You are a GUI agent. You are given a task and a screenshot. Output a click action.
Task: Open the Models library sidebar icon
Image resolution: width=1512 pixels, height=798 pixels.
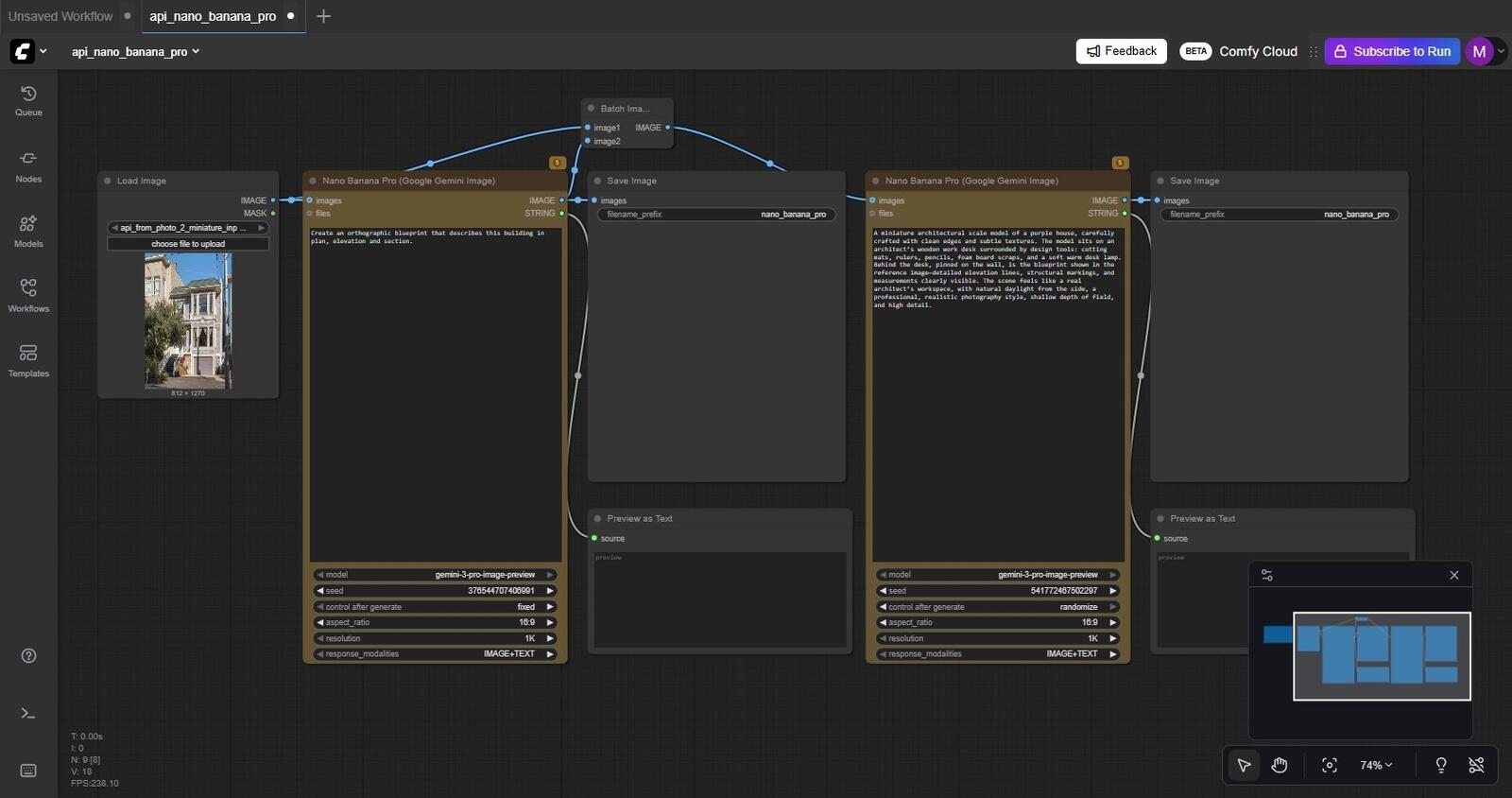(28, 231)
